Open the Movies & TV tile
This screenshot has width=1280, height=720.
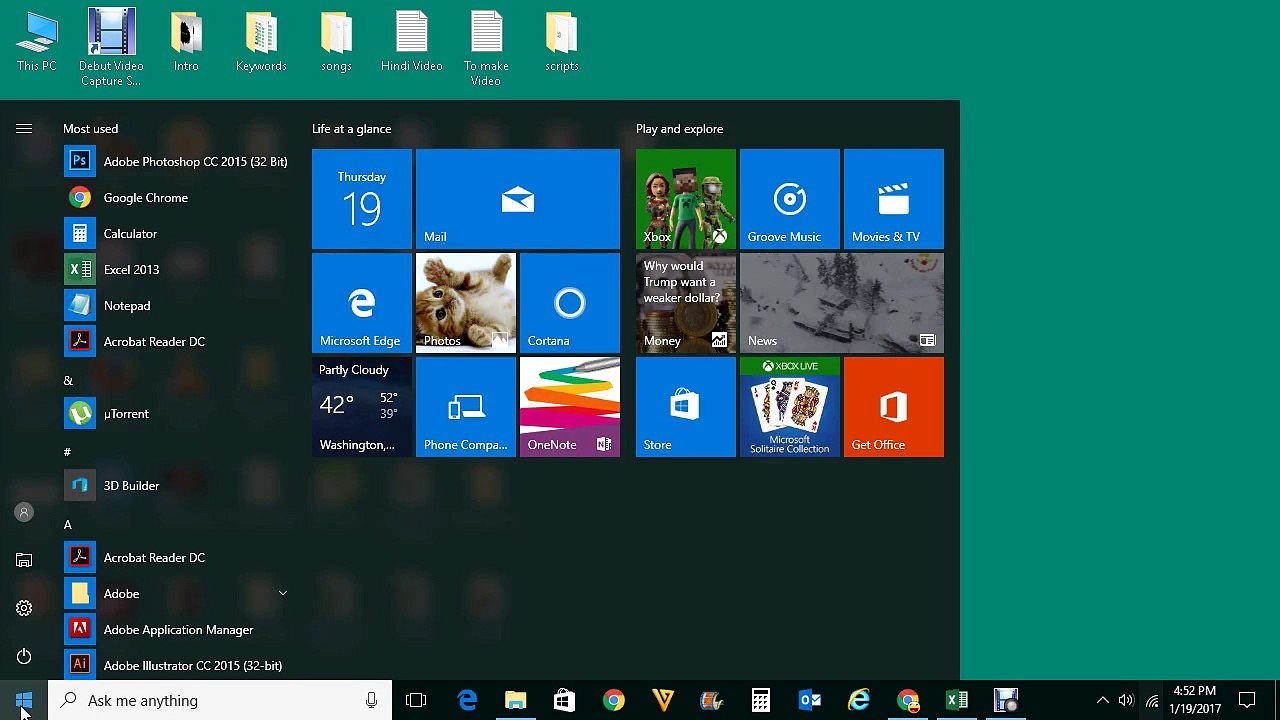894,199
